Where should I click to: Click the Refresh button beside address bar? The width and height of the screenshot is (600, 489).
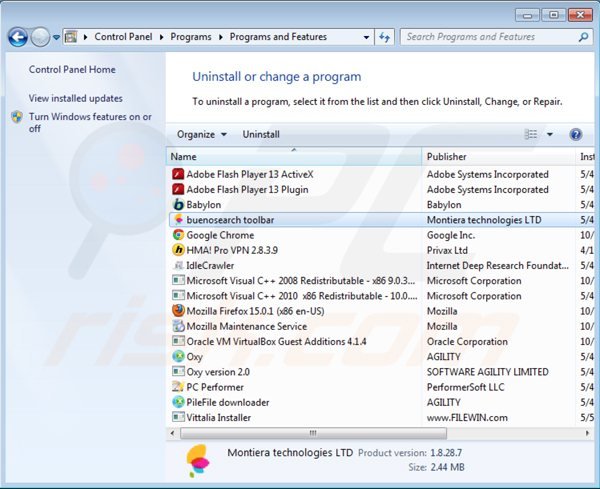point(384,37)
